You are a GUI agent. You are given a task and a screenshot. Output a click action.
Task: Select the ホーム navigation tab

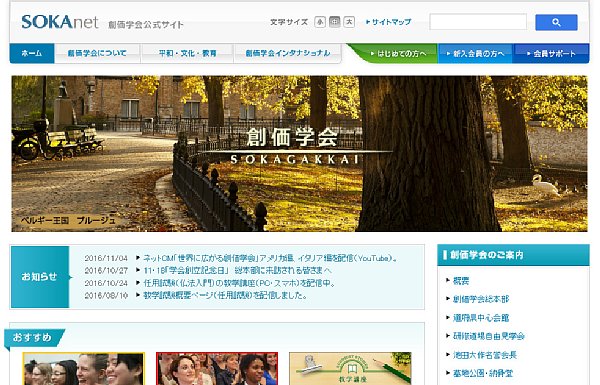tap(32, 53)
